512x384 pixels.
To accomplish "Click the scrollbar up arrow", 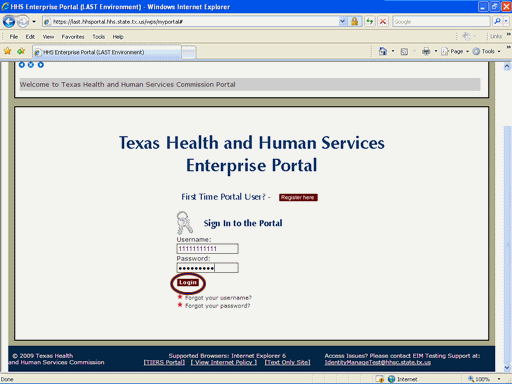I will tap(507, 66).
